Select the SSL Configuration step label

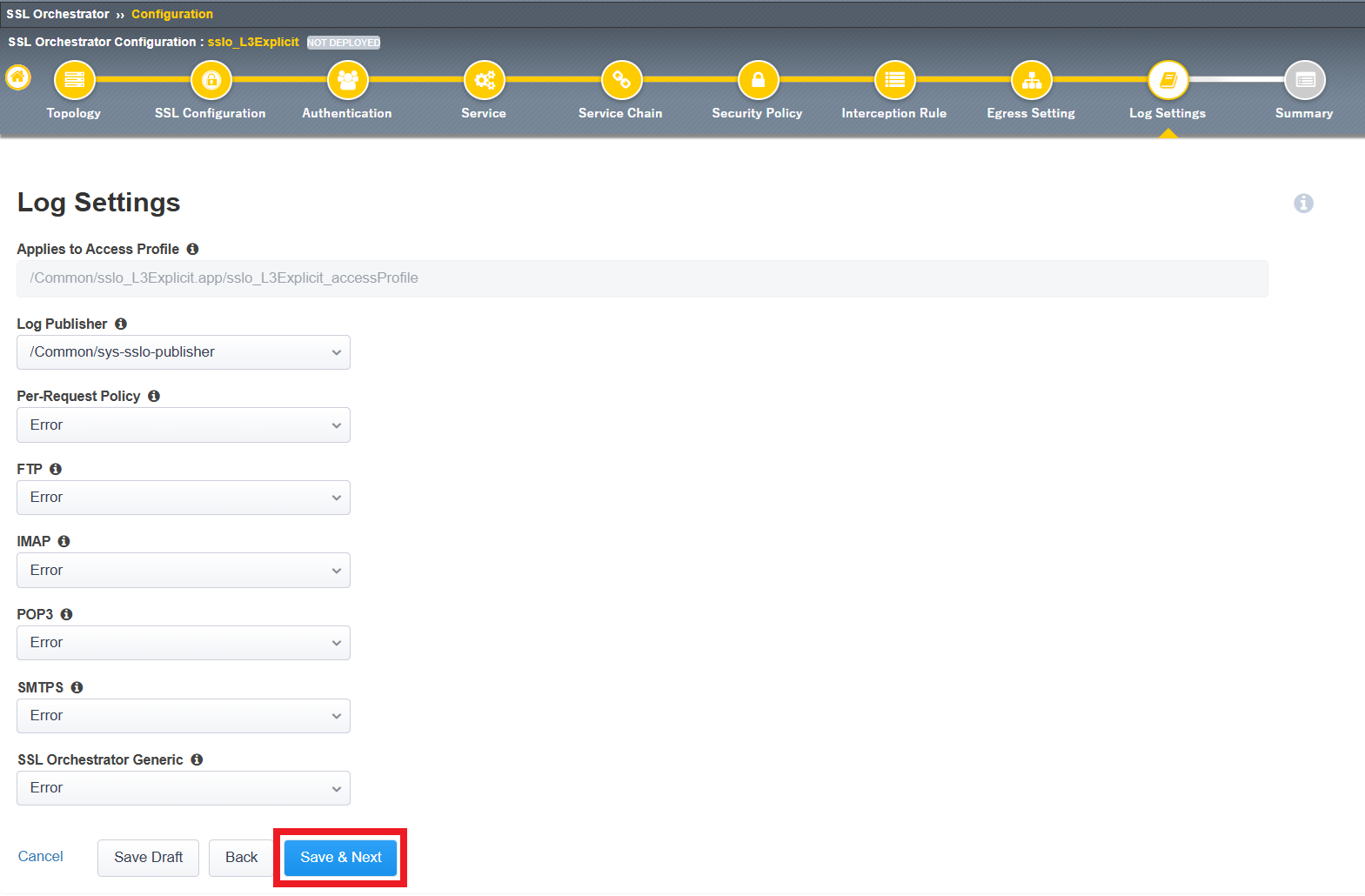point(211,113)
